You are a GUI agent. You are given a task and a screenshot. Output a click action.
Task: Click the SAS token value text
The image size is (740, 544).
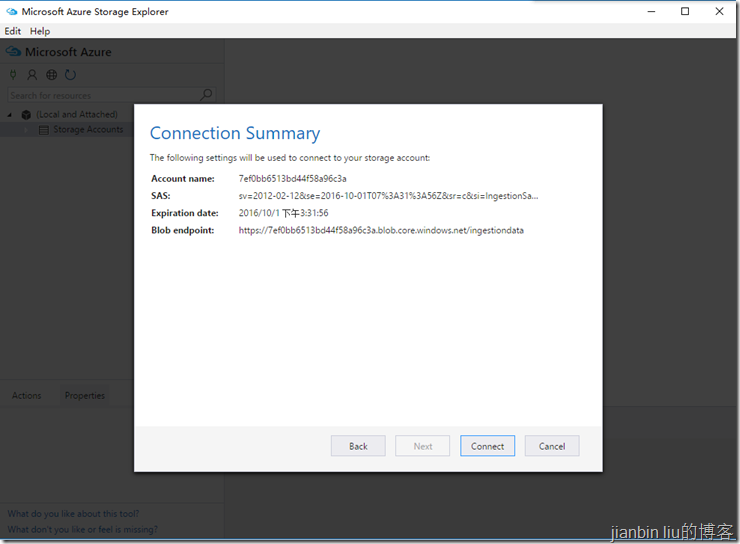[388, 196]
